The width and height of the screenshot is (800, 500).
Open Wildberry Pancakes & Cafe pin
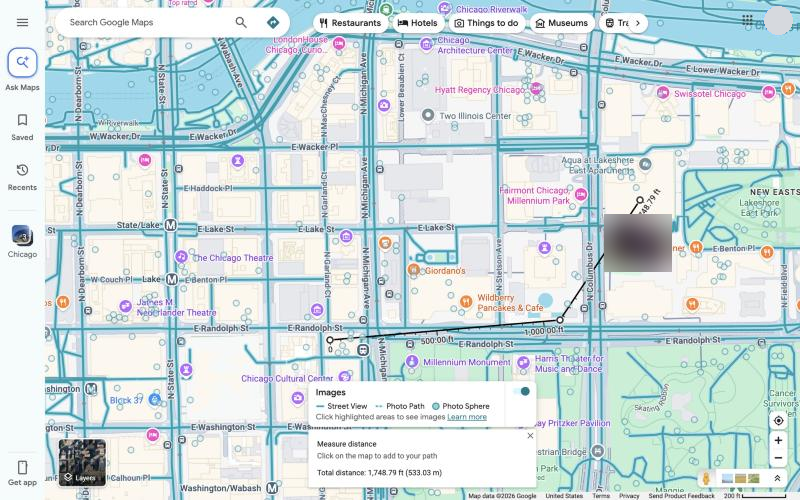[x=465, y=302]
